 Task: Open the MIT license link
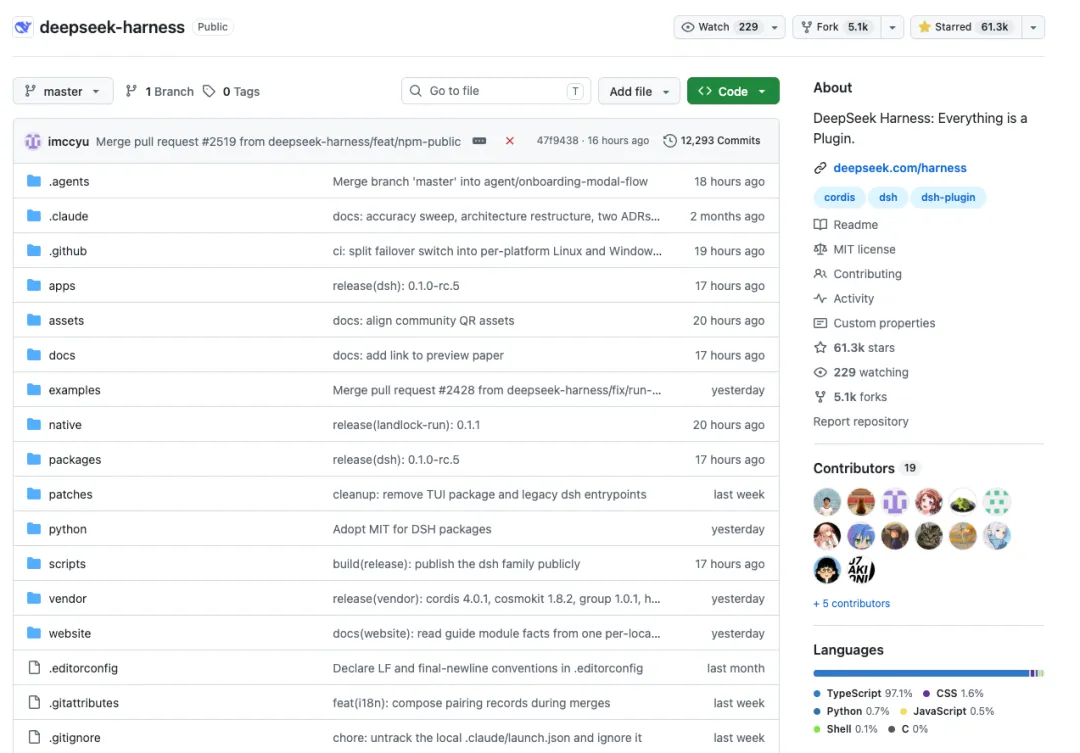point(855,249)
